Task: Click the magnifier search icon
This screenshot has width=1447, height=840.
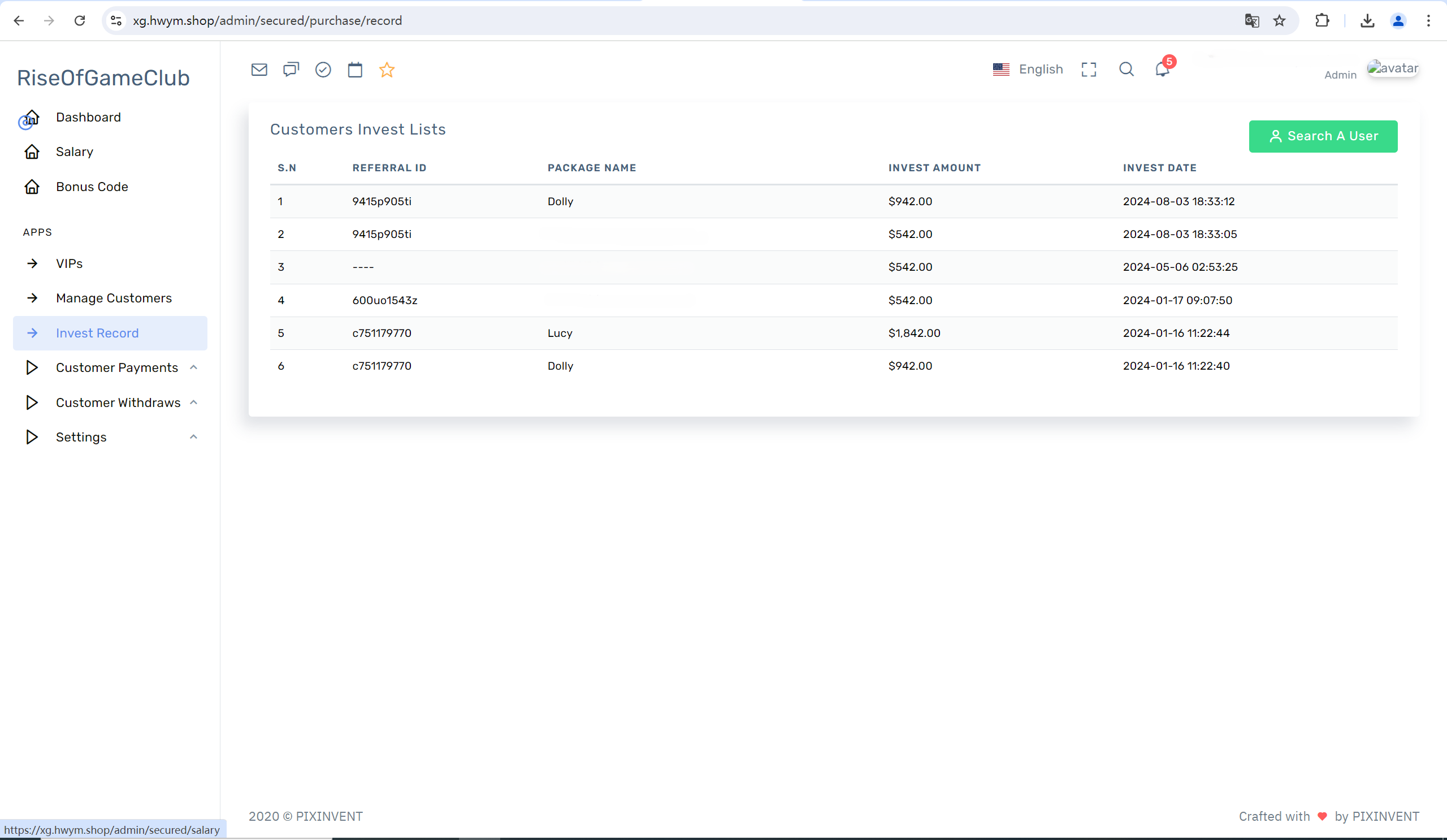Action: coord(1126,70)
